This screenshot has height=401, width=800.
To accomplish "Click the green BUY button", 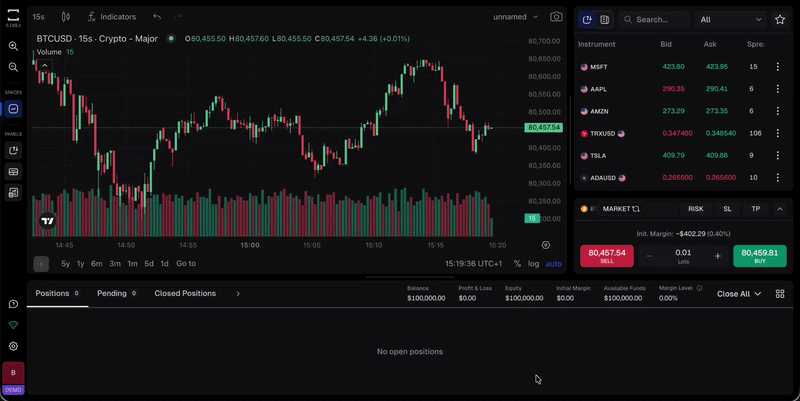I will [760, 256].
